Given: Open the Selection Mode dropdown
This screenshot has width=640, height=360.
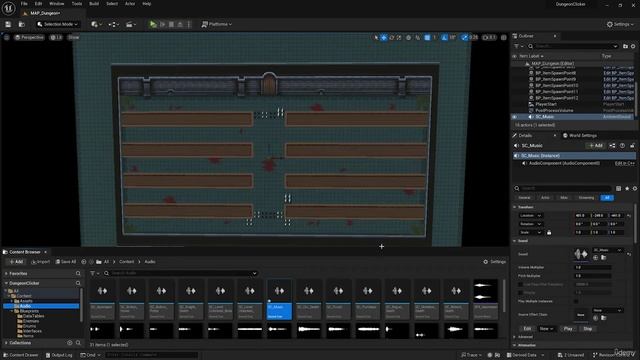Looking at the screenshot, I should (57, 24).
